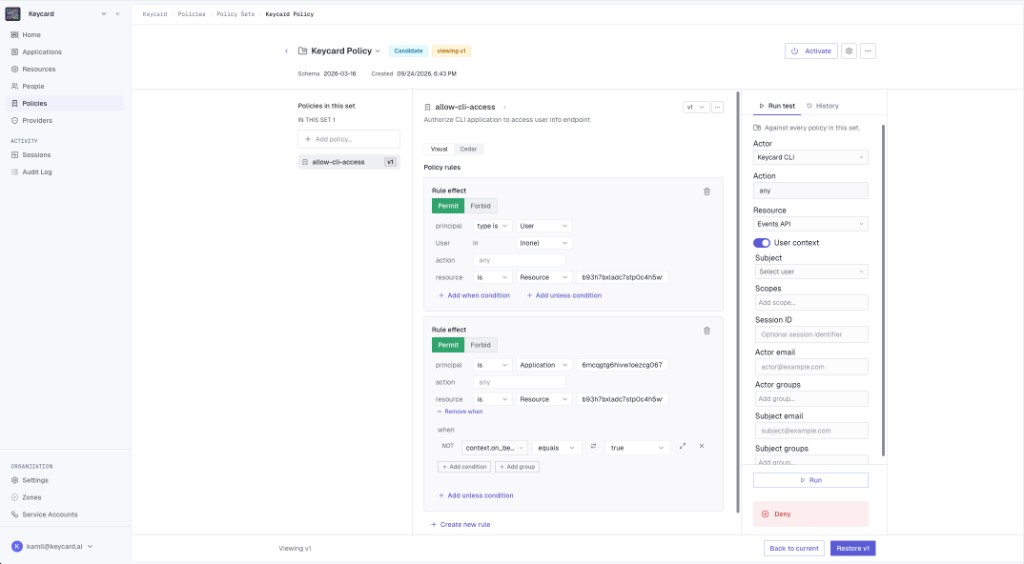Click the Run test button

(810, 480)
